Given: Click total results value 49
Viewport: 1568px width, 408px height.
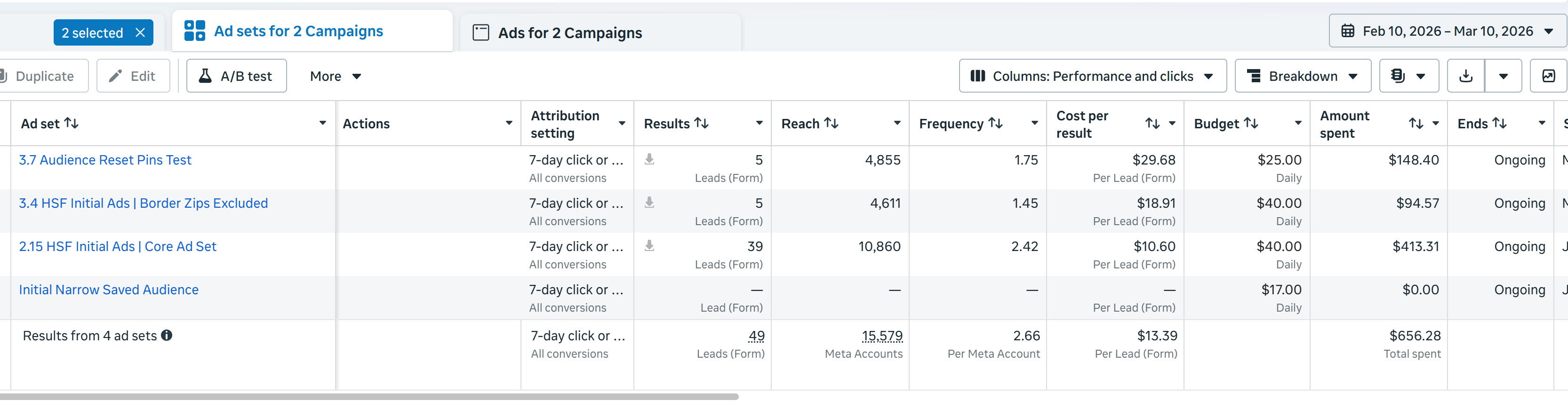Looking at the screenshot, I should pyautogui.click(x=757, y=336).
